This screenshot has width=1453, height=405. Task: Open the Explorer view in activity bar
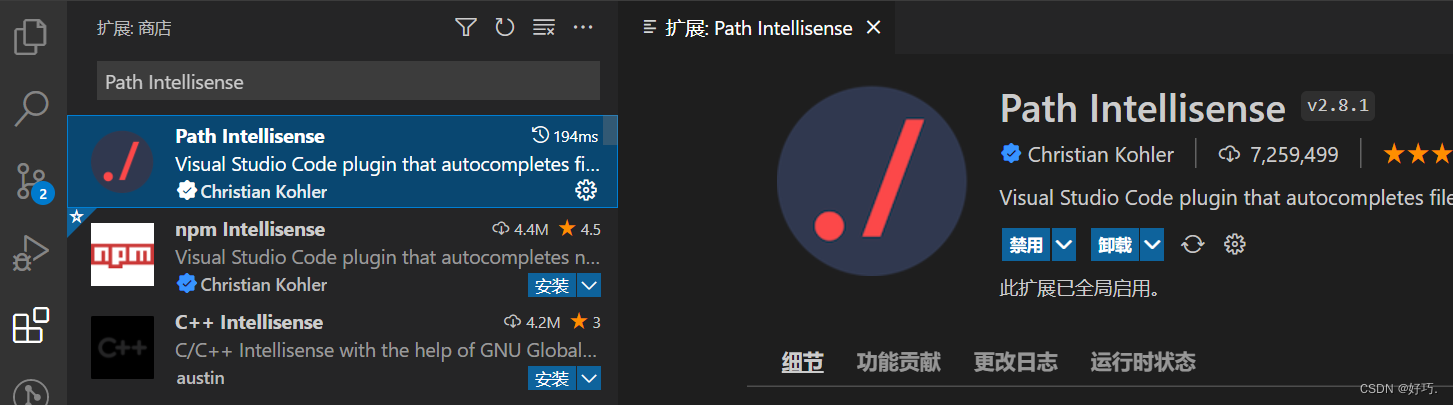pos(31,37)
